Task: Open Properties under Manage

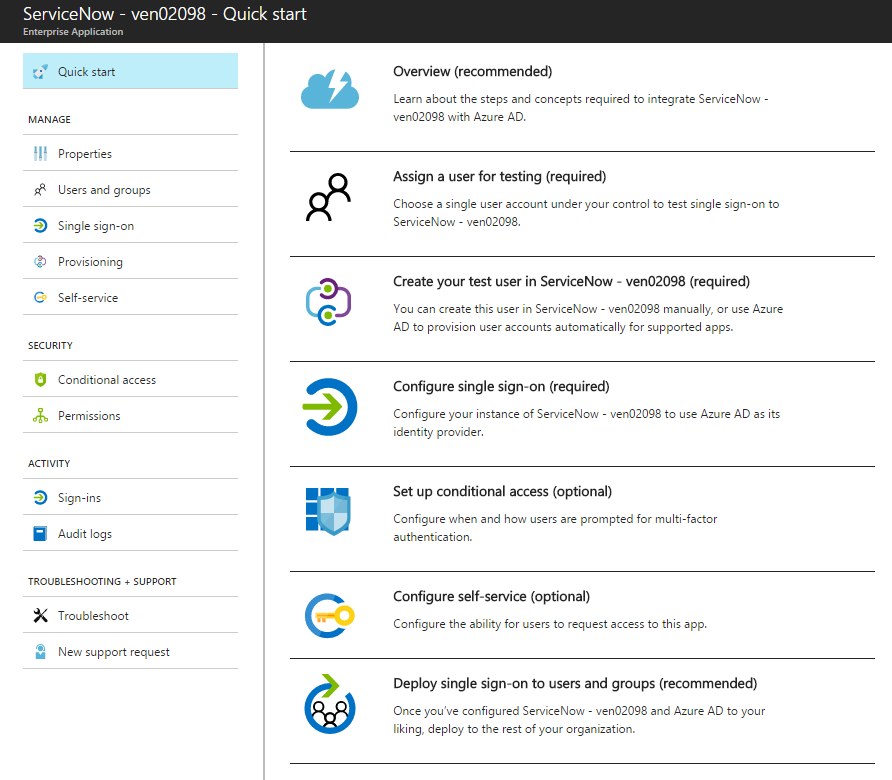Action: (130, 153)
